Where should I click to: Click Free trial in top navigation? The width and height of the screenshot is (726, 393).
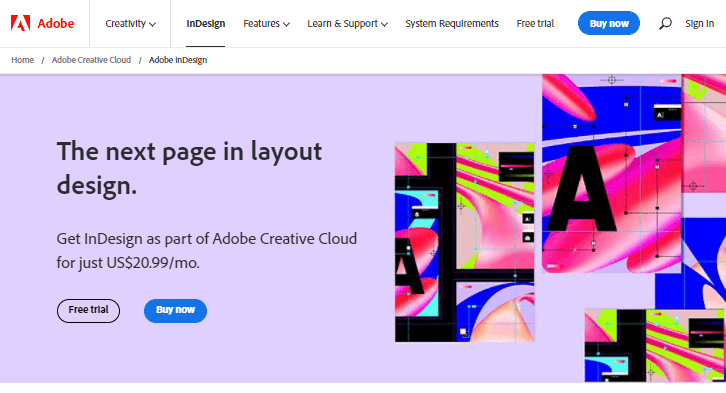[x=535, y=24]
